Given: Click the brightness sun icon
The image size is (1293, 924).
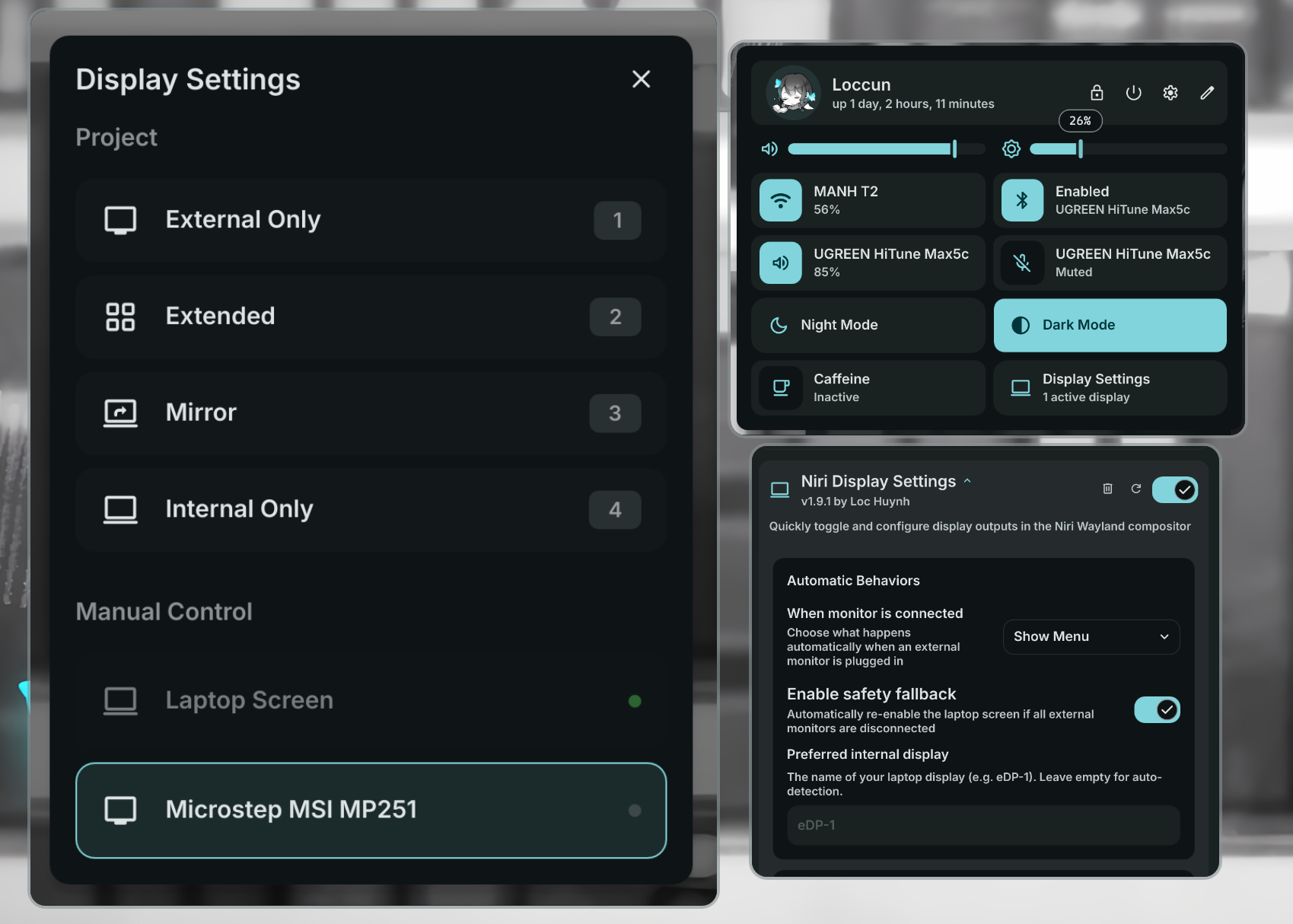Looking at the screenshot, I should click(x=1011, y=148).
